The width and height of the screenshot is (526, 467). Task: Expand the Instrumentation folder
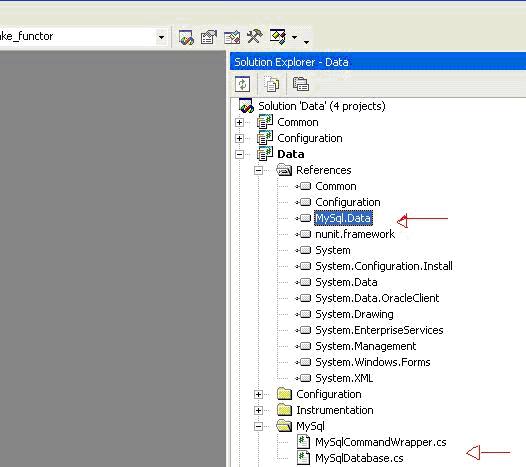258,410
